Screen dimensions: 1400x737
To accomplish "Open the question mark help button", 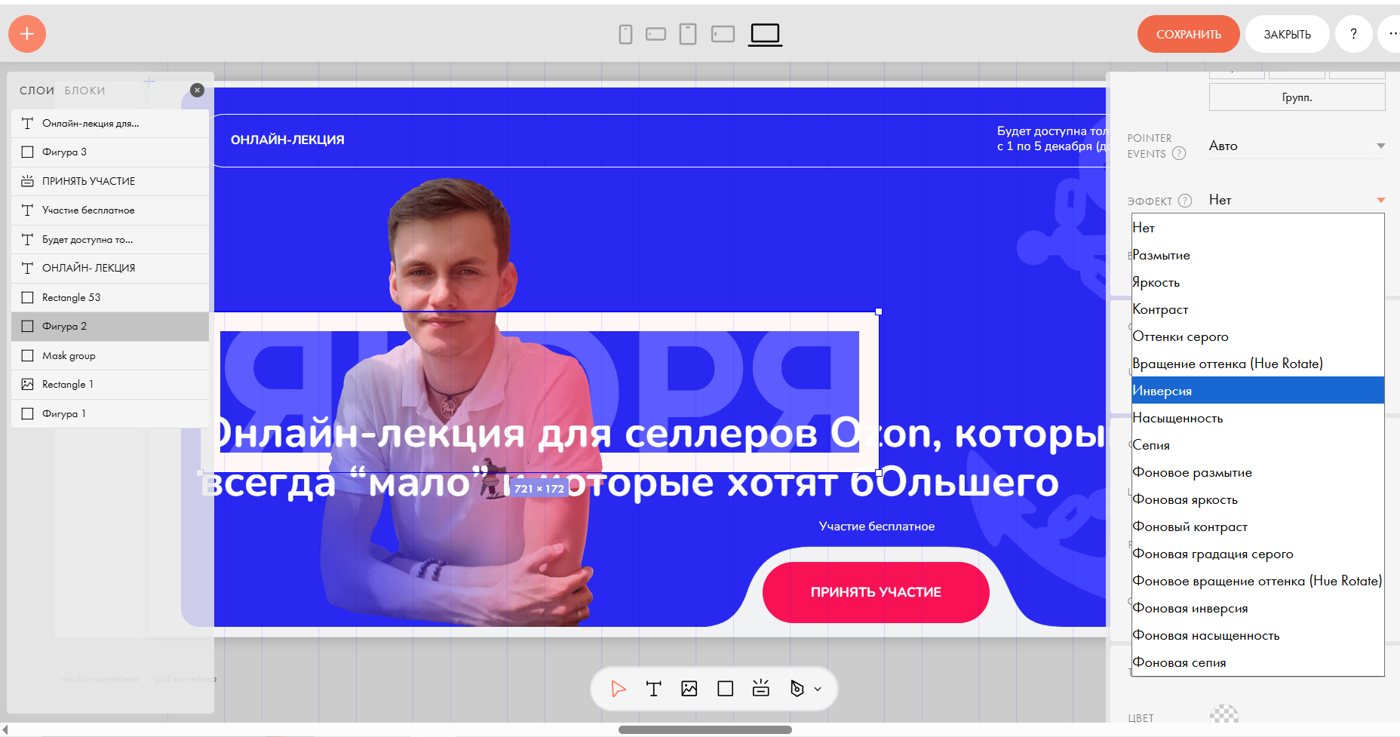I will [1353, 34].
